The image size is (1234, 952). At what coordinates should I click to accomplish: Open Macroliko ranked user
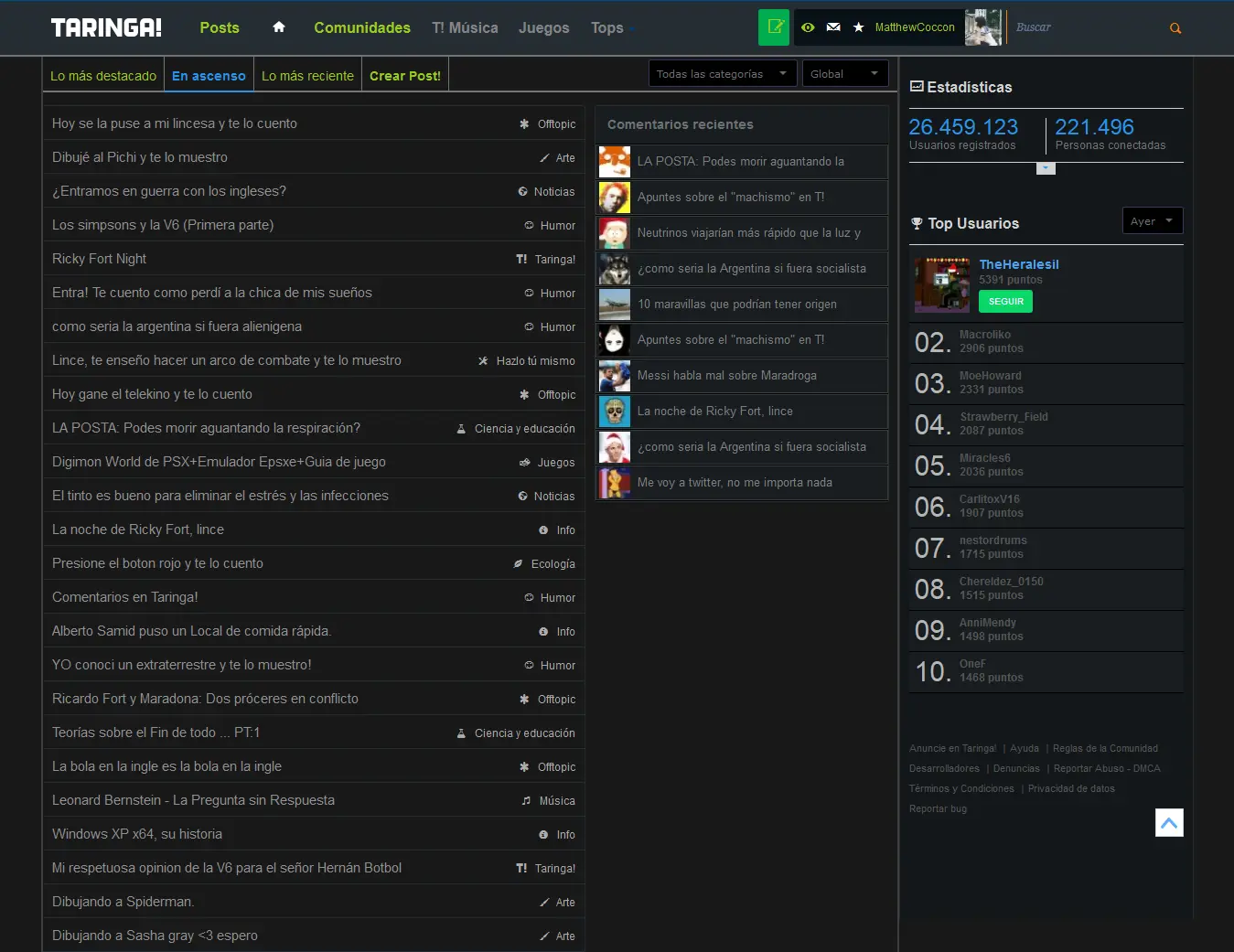click(x=985, y=335)
